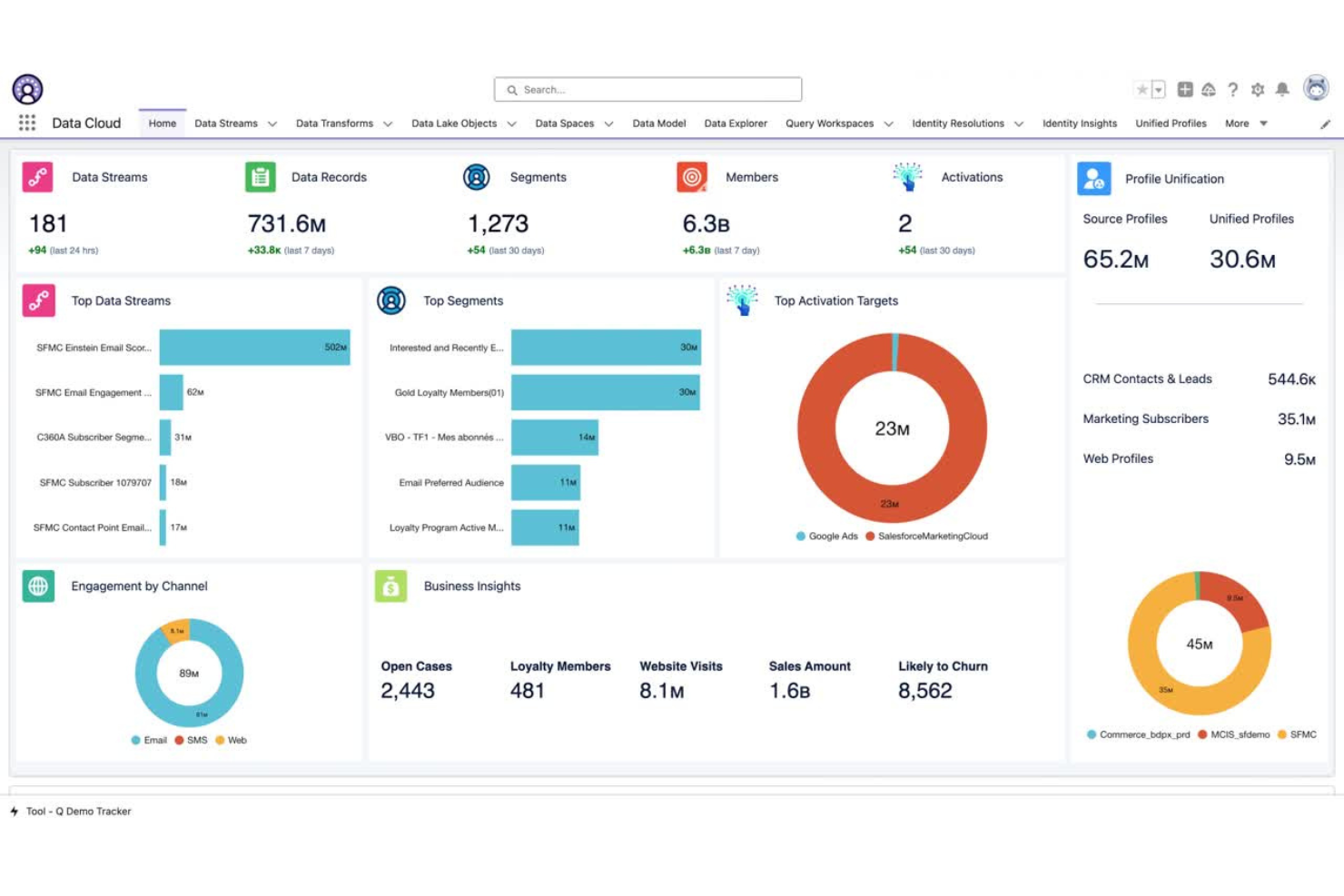1344x896 pixels.
Task: Open the user avatar profile menu
Action: pyautogui.click(x=1316, y=88)
